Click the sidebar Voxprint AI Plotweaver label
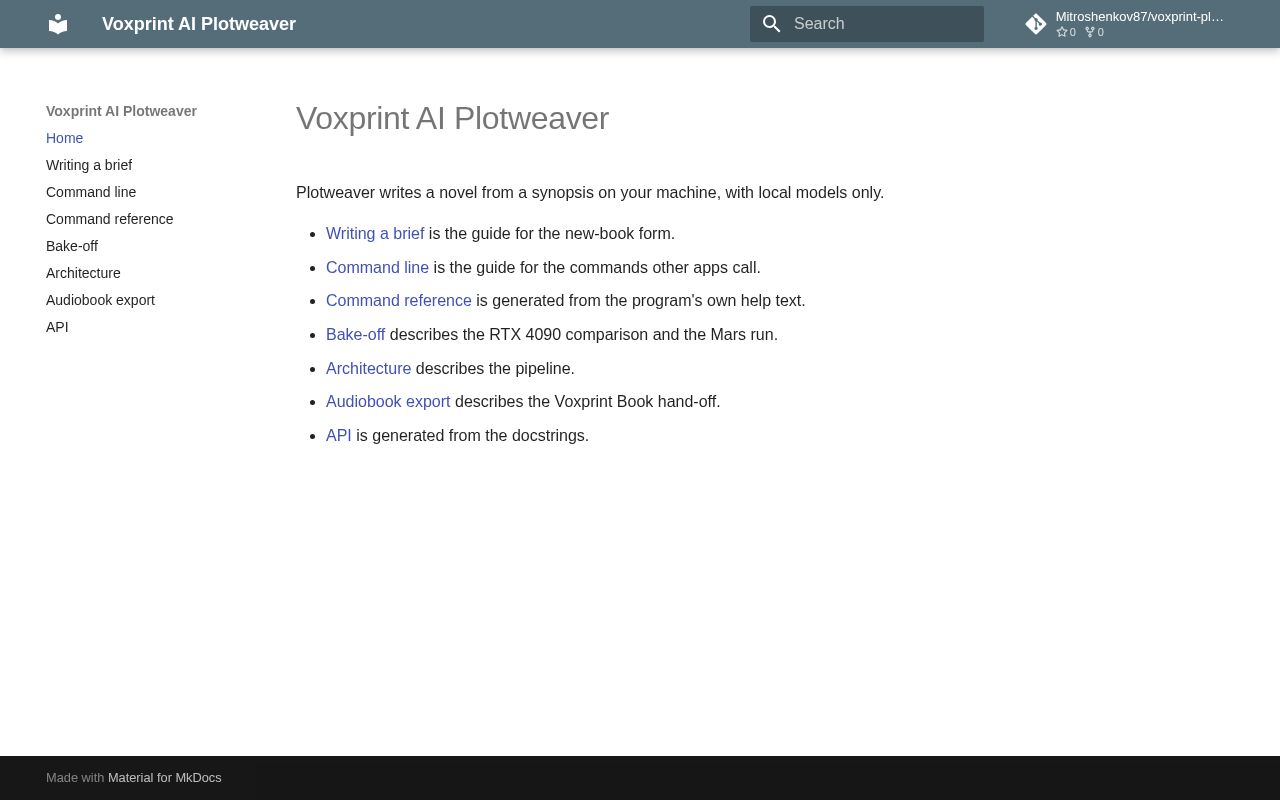 pos(121,111)
